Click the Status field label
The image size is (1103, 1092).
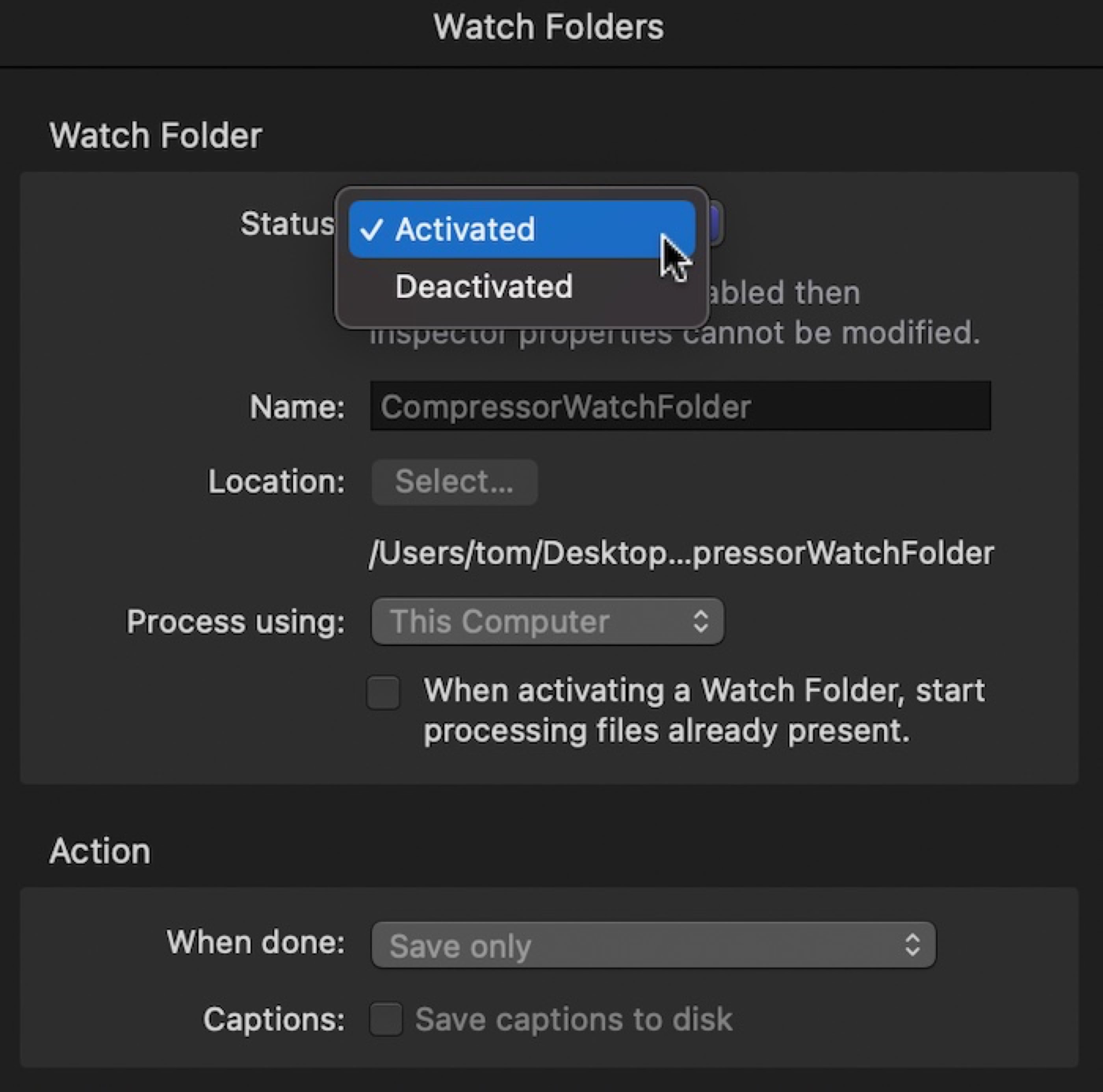pyautogui.click(x=287, y=223)
